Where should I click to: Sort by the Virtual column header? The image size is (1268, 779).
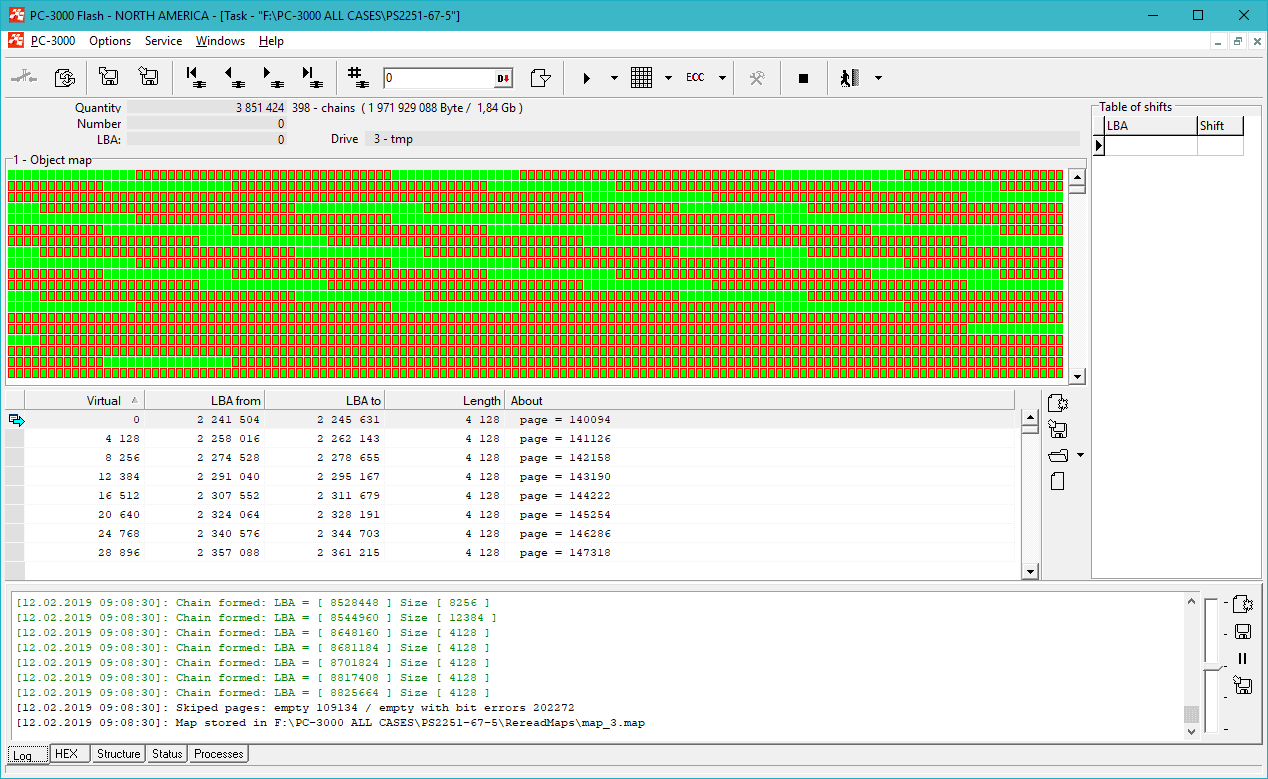tap(85, 400)
